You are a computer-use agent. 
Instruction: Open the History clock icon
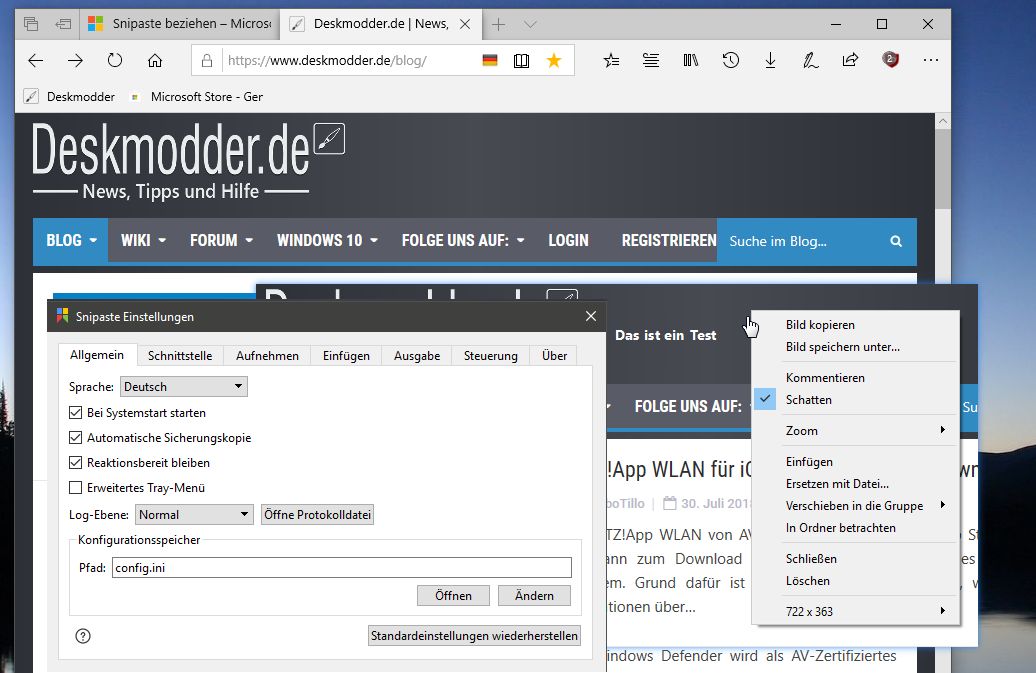(x=730, y=61)
